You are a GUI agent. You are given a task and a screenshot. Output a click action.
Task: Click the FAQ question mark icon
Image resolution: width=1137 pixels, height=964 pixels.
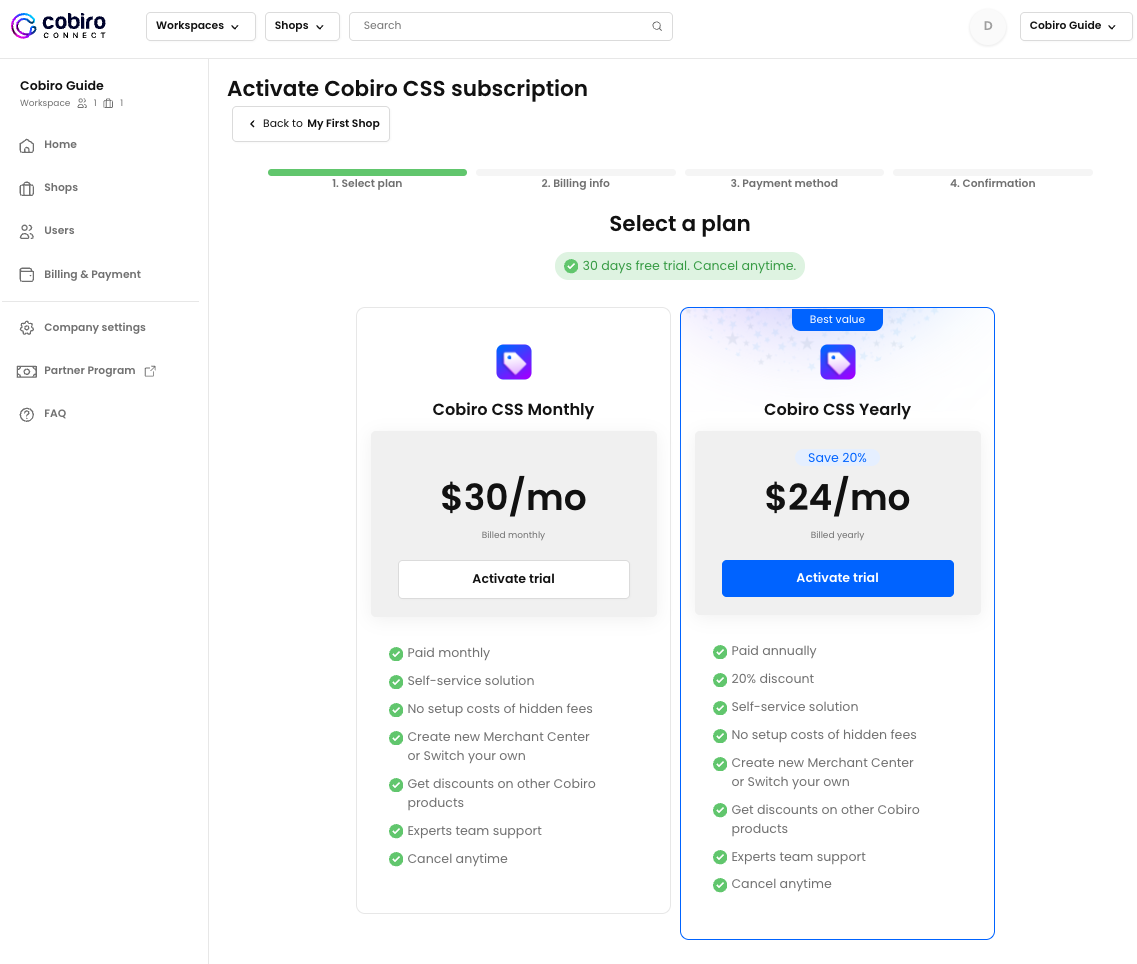pyautogui.click(x=27, y=414)
